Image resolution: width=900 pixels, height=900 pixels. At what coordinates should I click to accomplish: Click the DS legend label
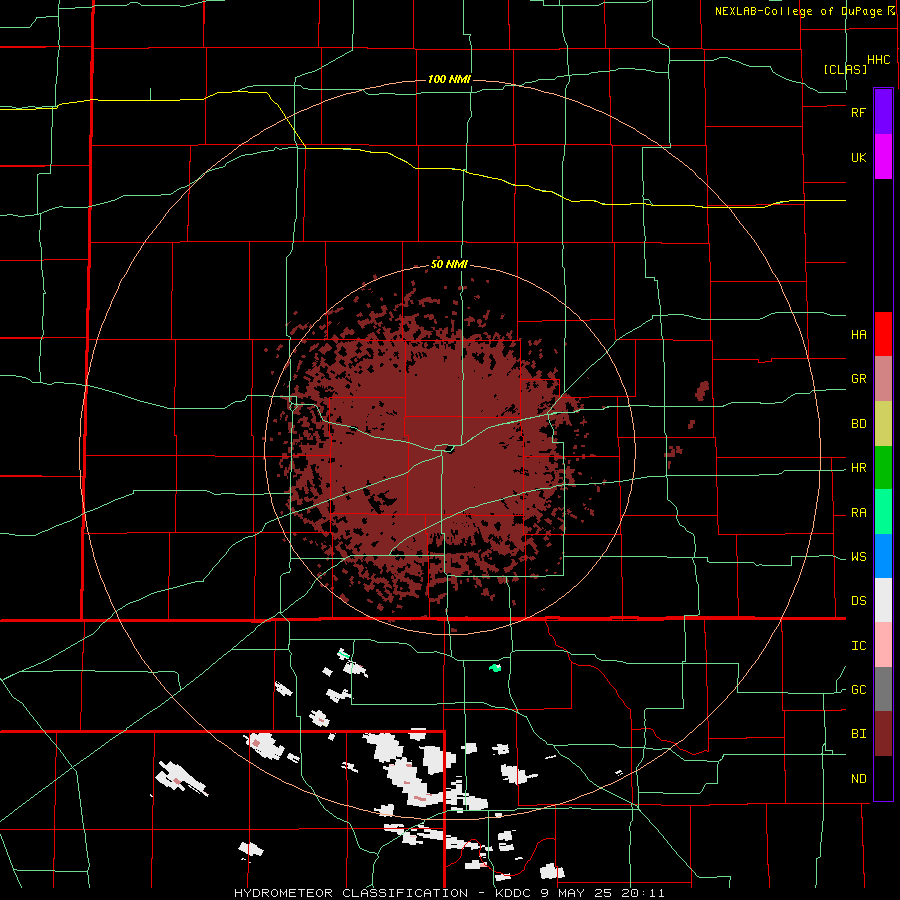pos(858,601)
